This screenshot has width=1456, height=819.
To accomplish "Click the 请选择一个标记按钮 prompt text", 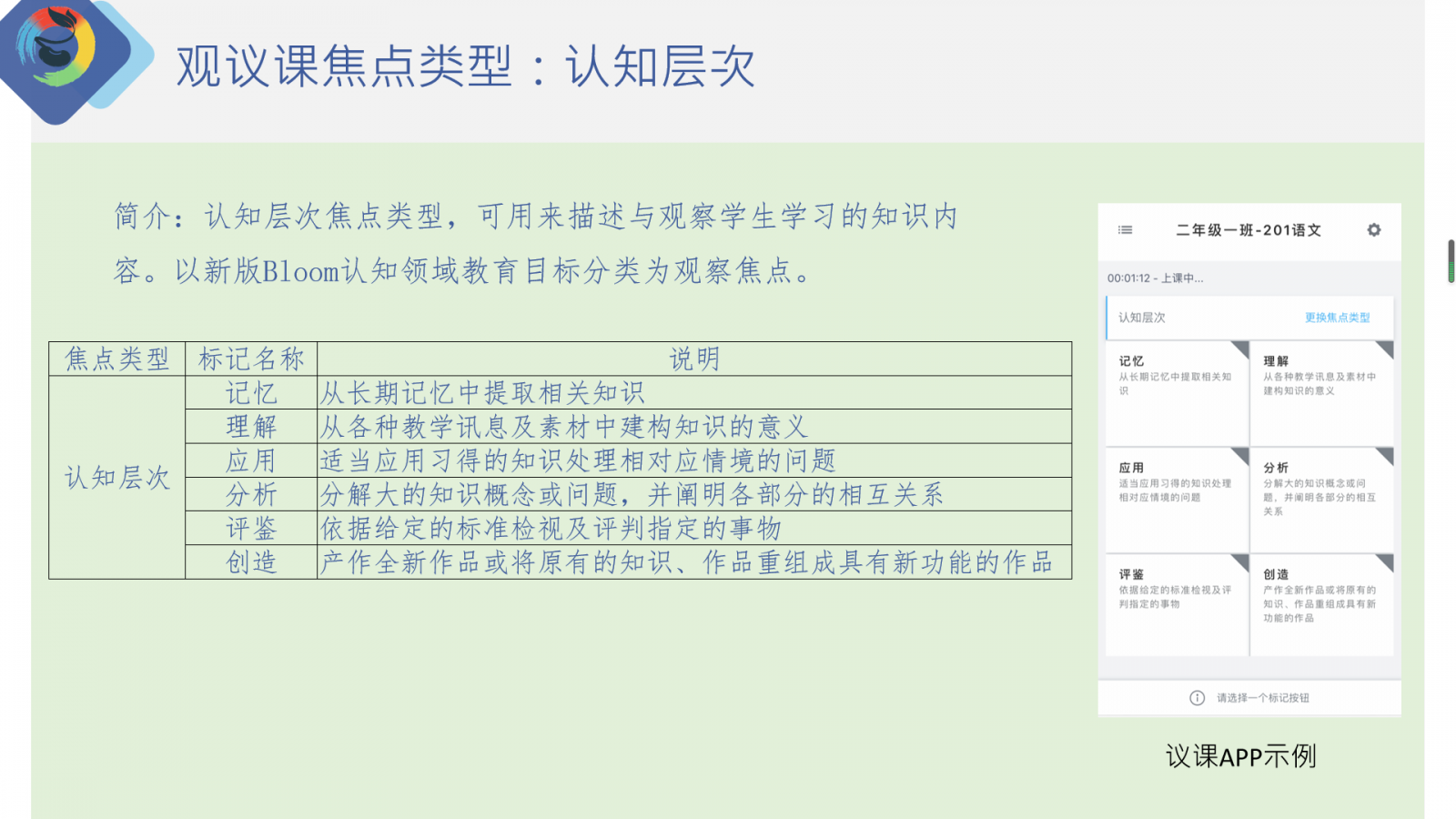I will point(1262,698).
